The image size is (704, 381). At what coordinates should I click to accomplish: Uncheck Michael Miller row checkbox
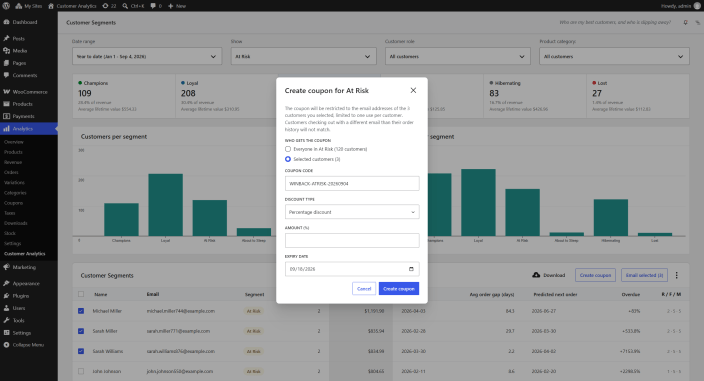(81, 311)
